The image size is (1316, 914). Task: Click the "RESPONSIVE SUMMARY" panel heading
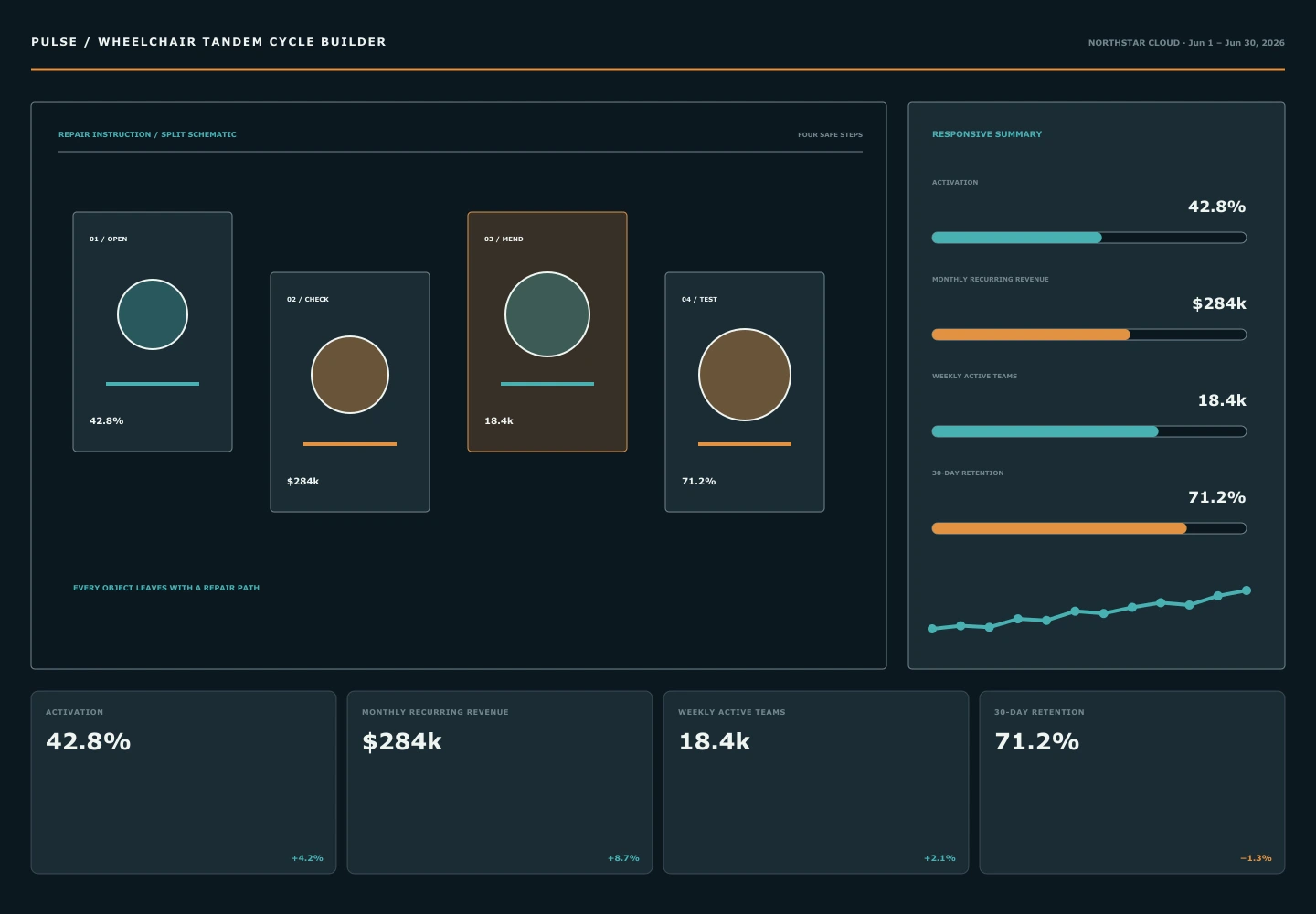(987, 134)
